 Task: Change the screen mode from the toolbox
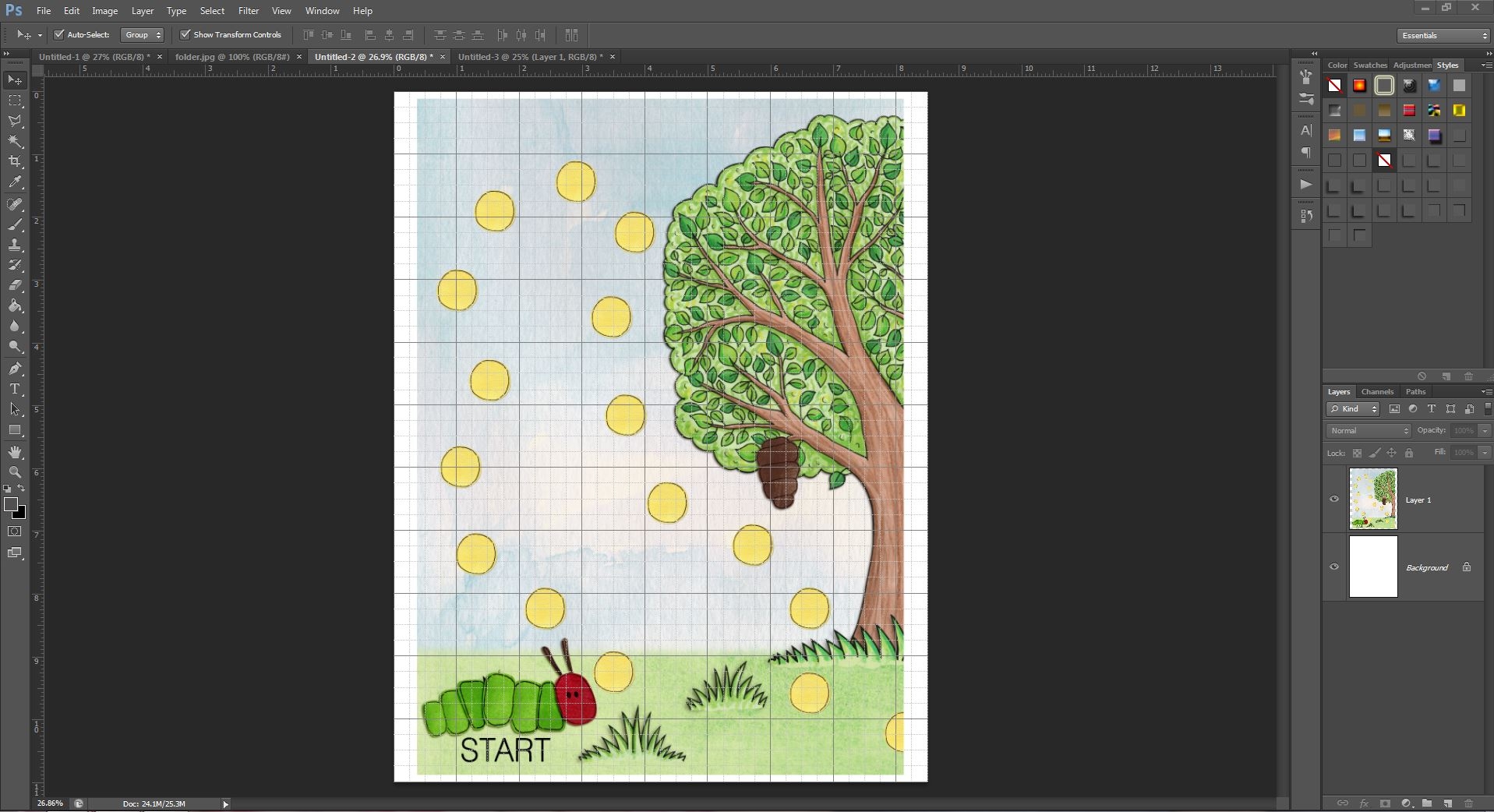pyautogui.click(x=15, y=553)
